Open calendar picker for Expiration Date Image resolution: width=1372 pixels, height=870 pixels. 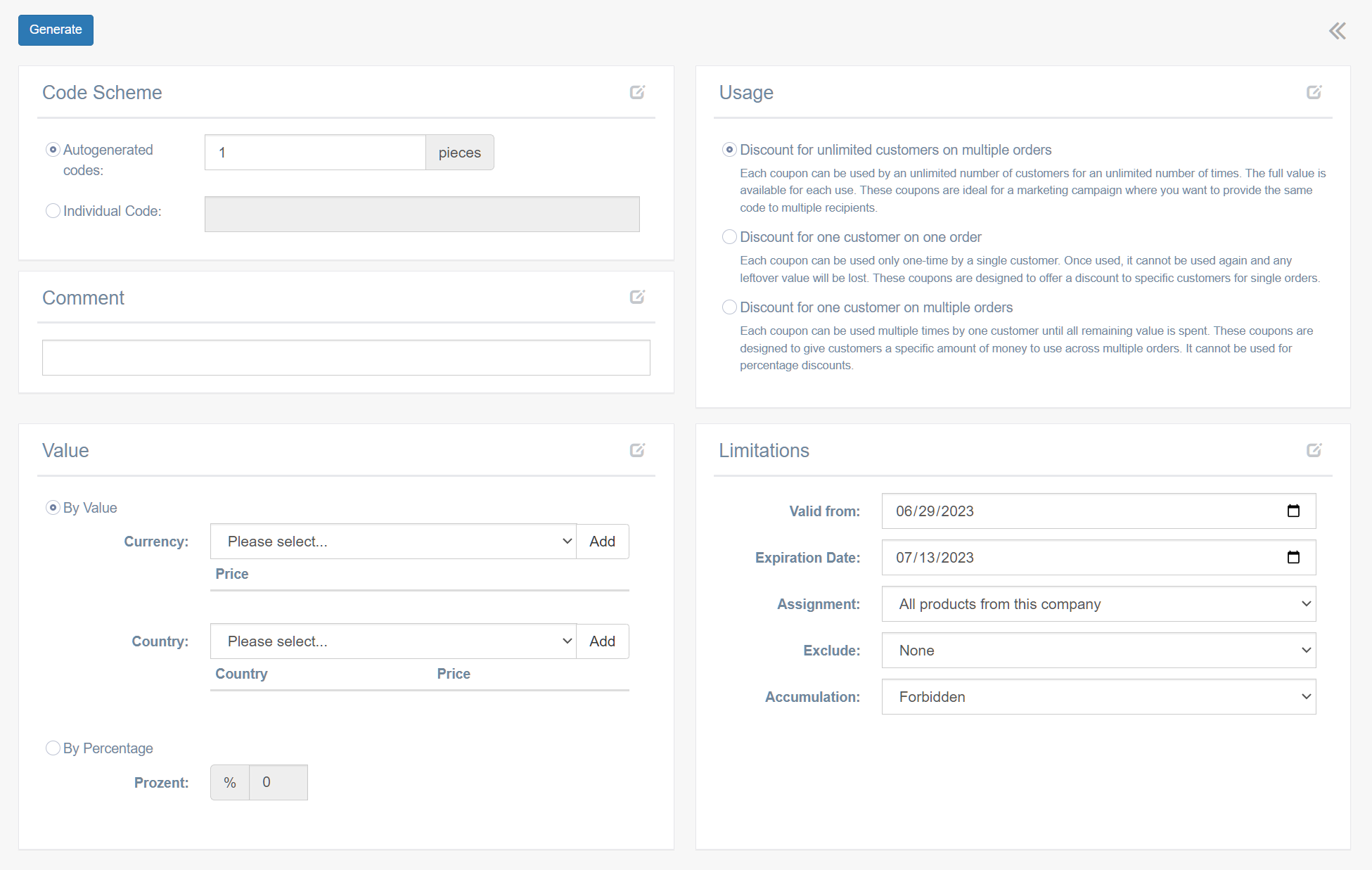[x=1293, y=557]
